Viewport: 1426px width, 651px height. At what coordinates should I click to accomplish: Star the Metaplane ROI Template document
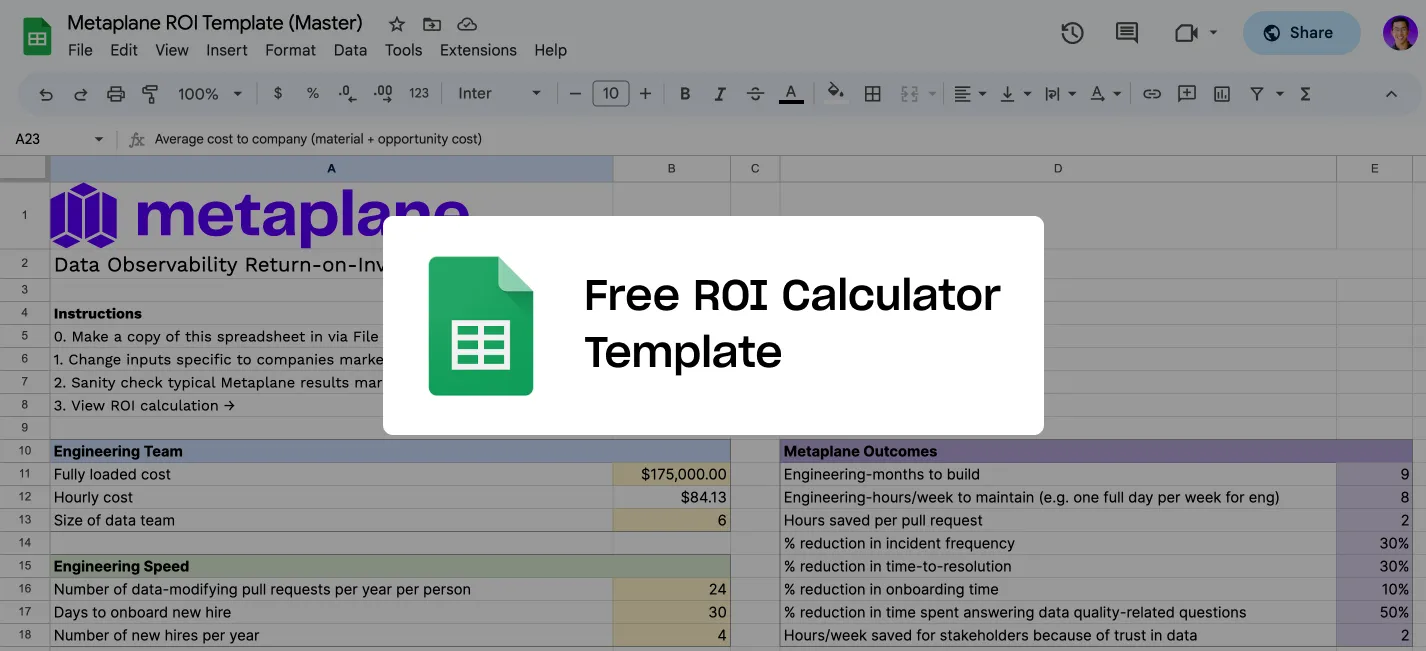[x=396, y=23]
